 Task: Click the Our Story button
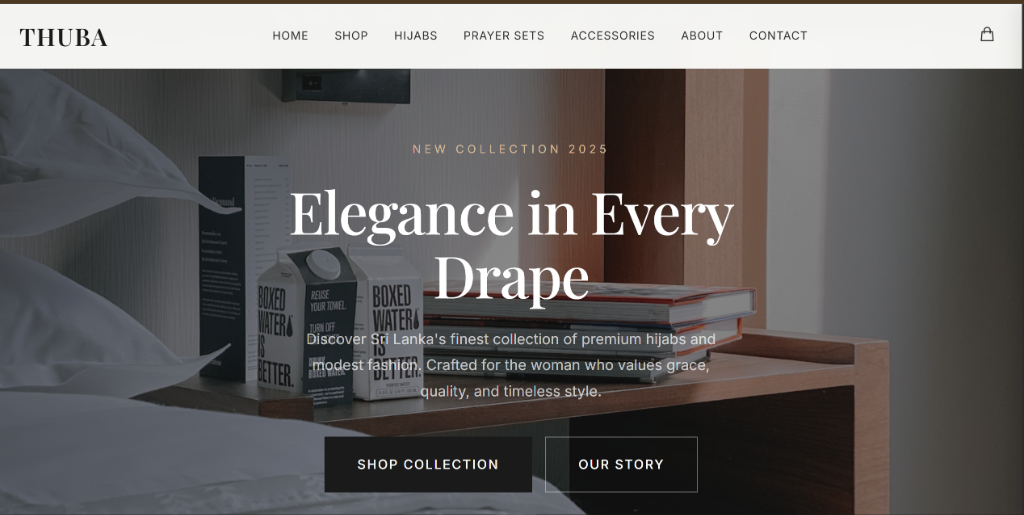621,464
